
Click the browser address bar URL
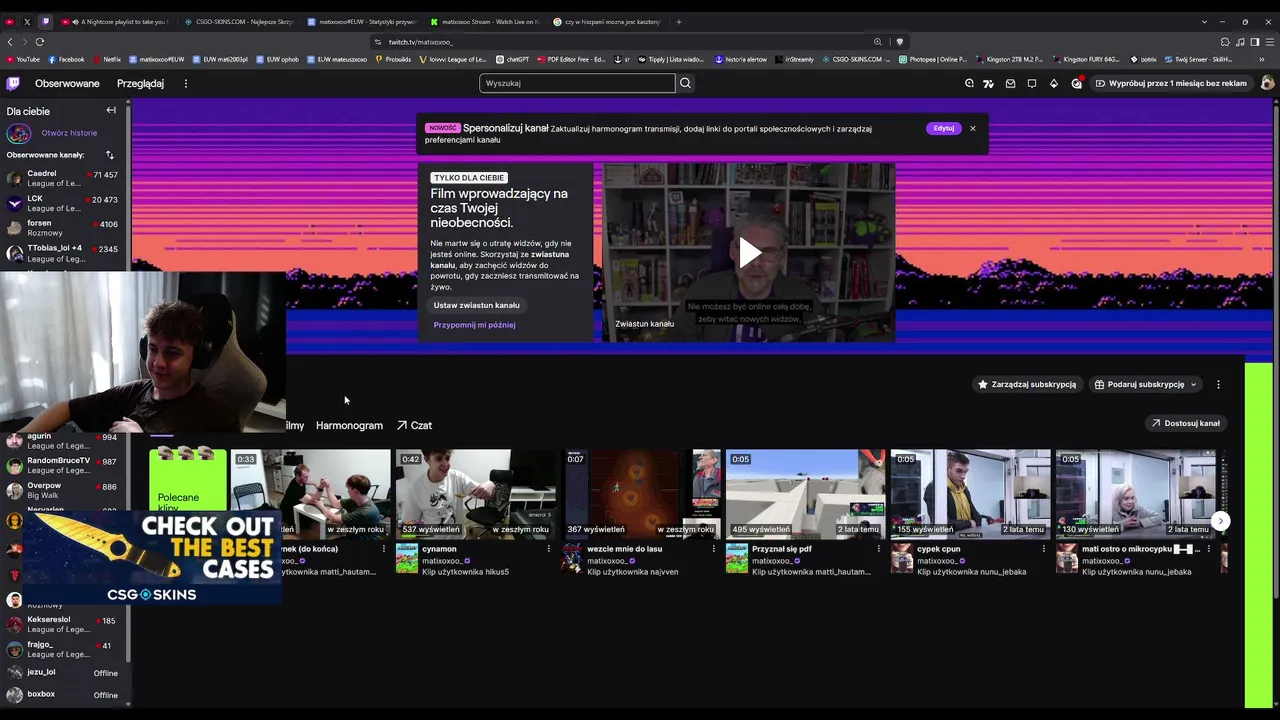[x=420, y=42]
